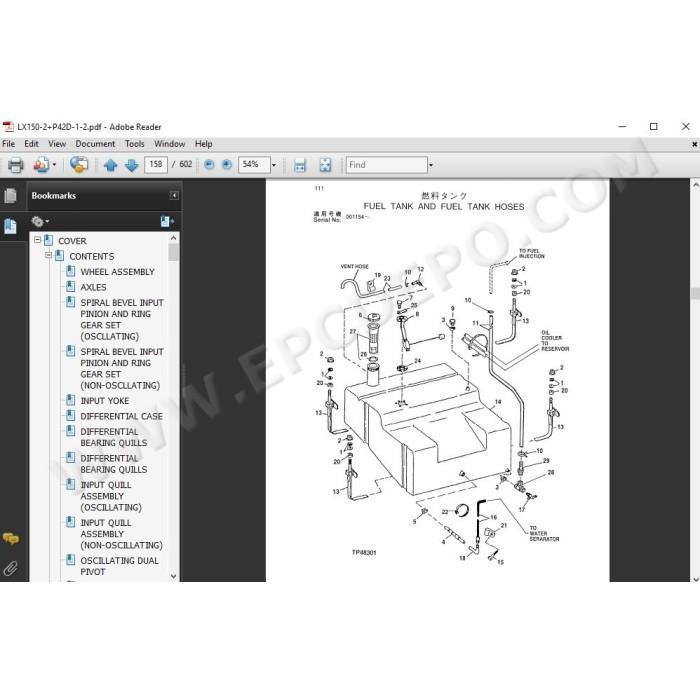Open the zoom percentage dropdown arrow
The width and height of the screenshot is (700, 700).
click(274, 165)
